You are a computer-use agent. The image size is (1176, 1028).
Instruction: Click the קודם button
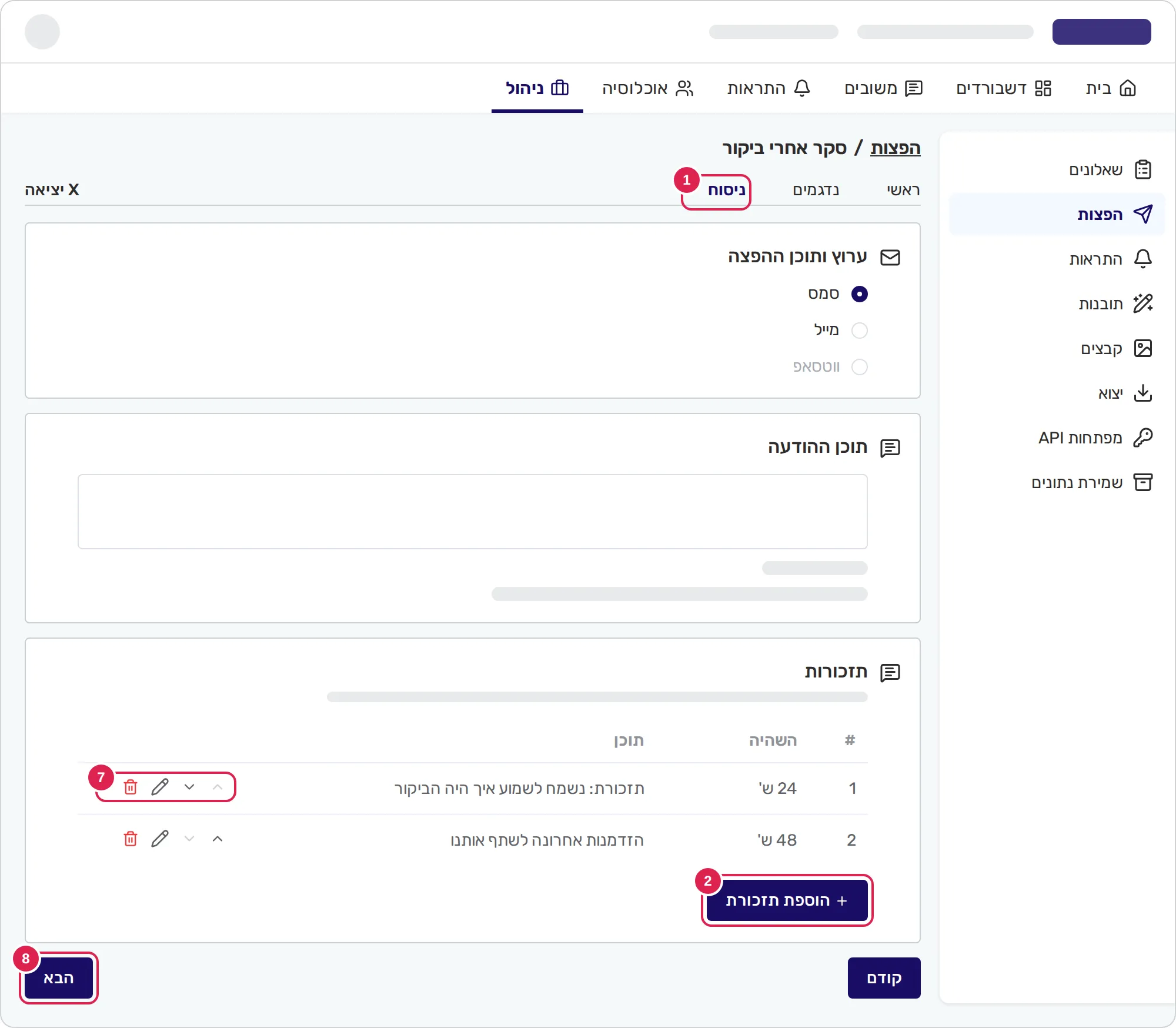click(884, 978)
